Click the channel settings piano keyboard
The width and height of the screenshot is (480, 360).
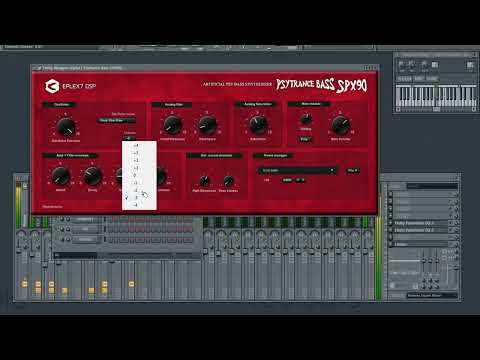coord(436,96)
